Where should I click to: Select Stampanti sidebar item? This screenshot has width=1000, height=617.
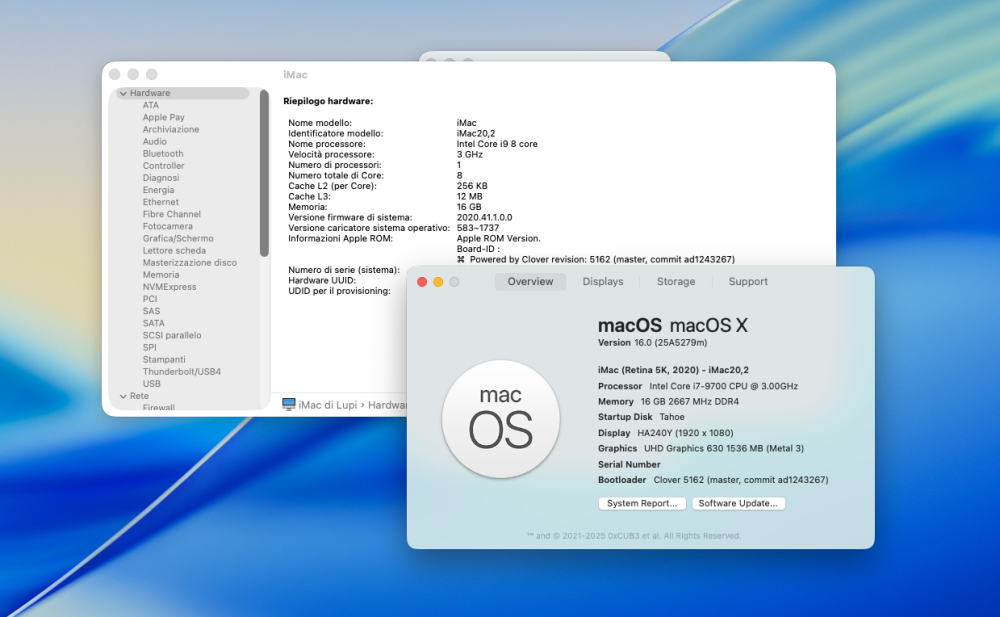tap(164, 360)
